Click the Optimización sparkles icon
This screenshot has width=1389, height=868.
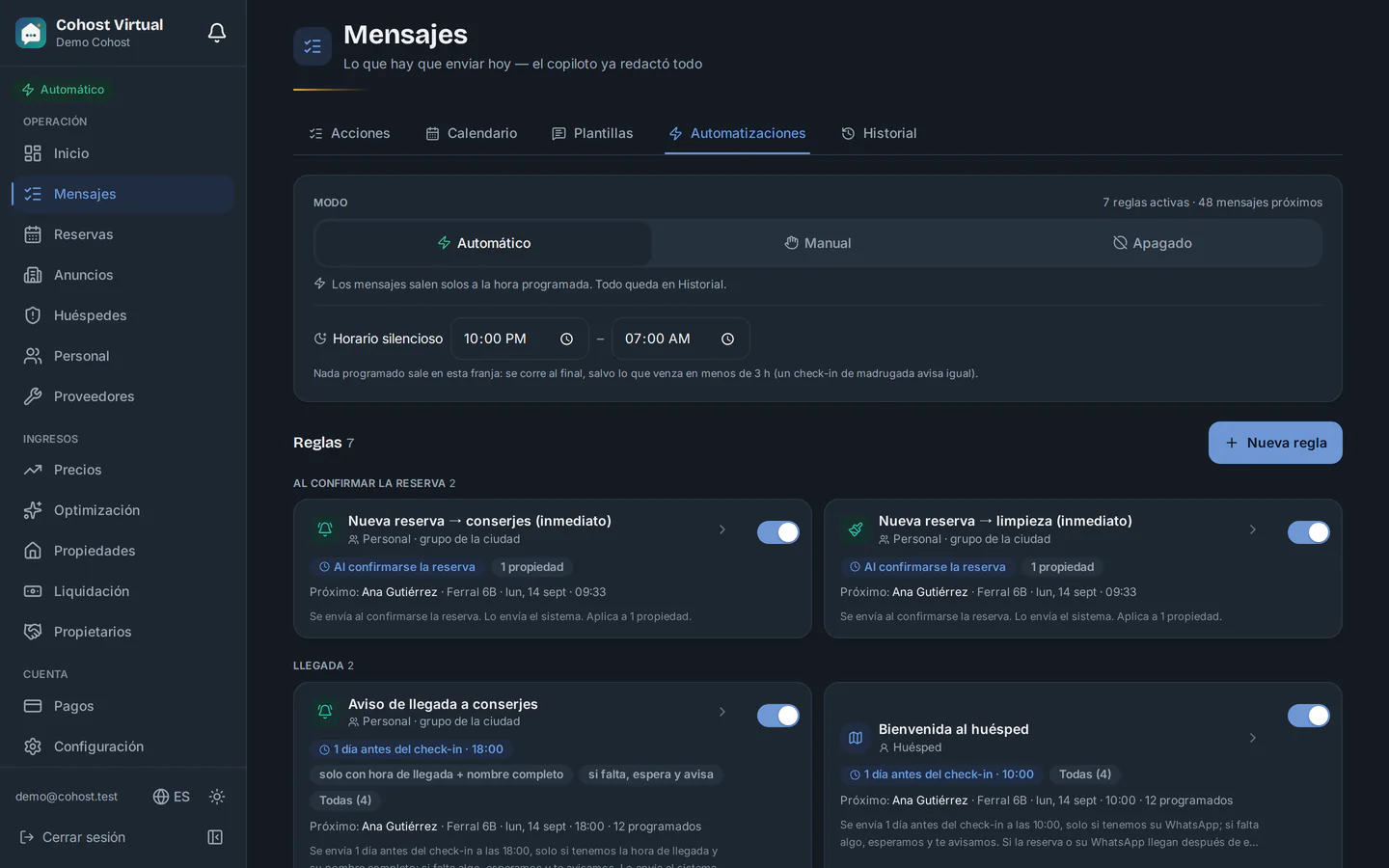click(x=33, y=510)
